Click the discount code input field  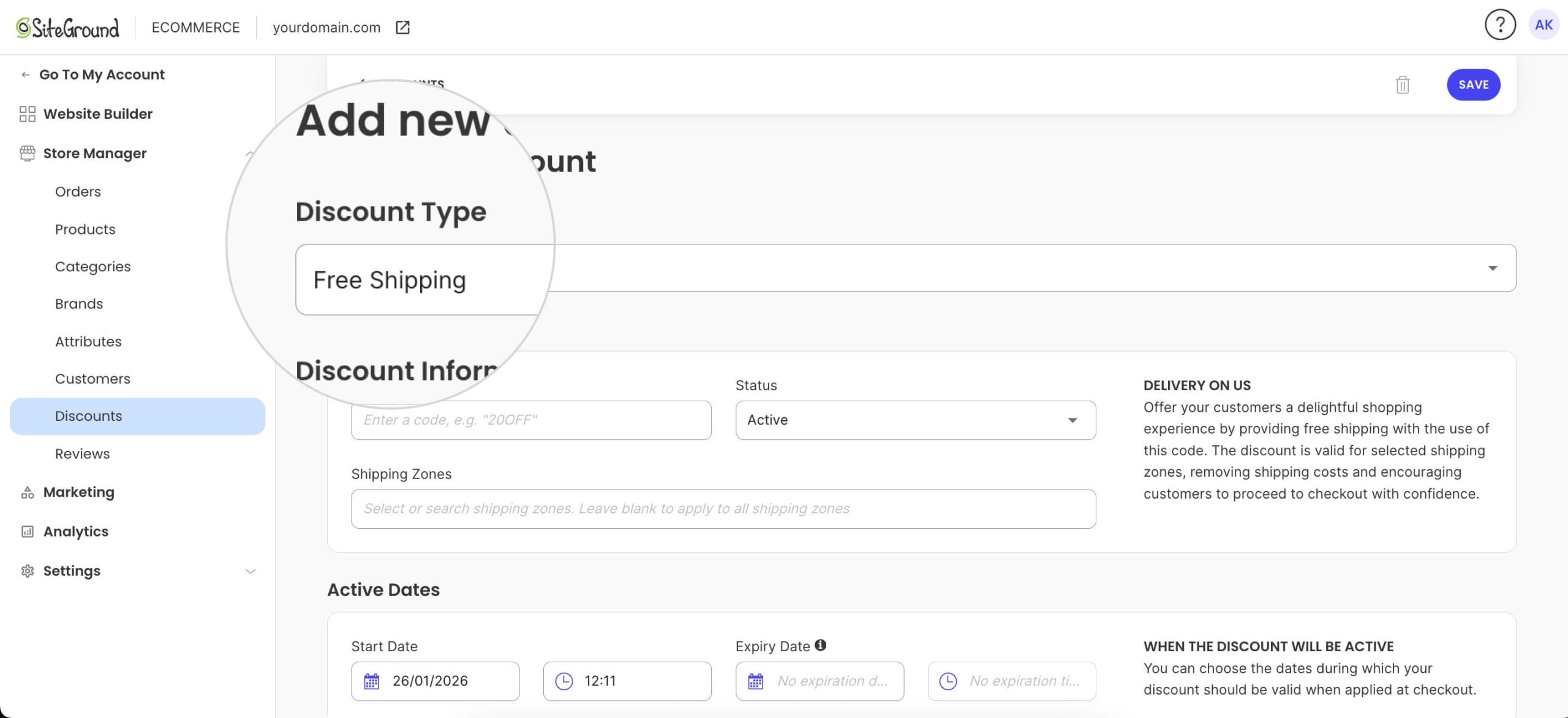531,420
